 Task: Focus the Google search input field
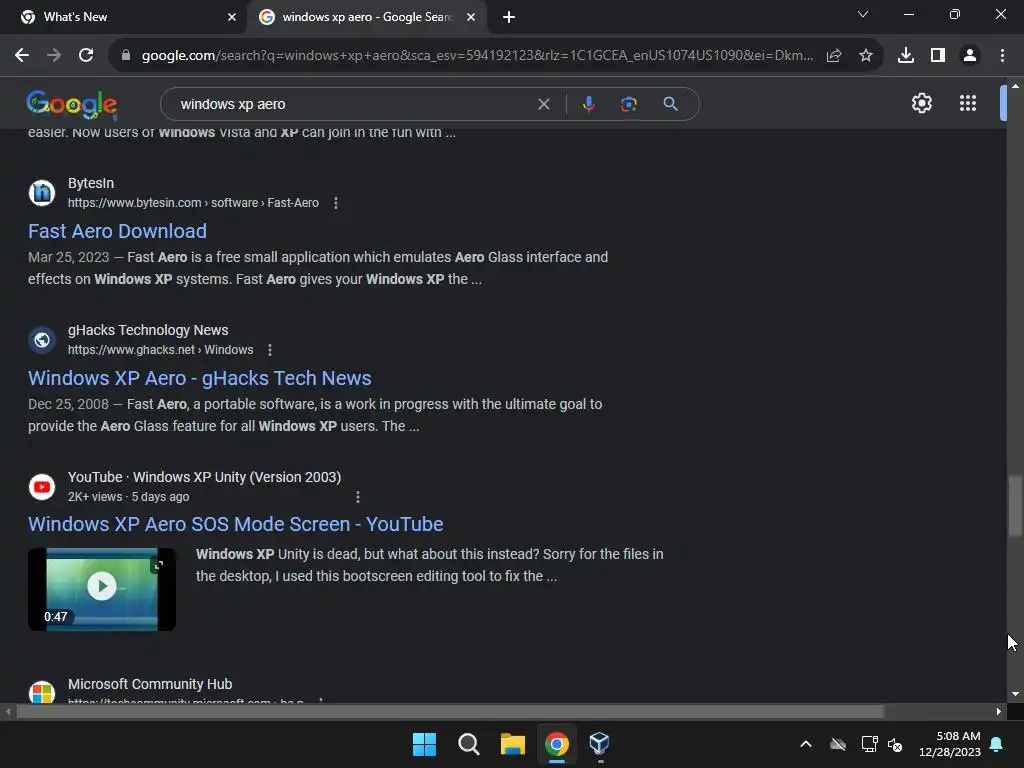[x=353, y=104]
